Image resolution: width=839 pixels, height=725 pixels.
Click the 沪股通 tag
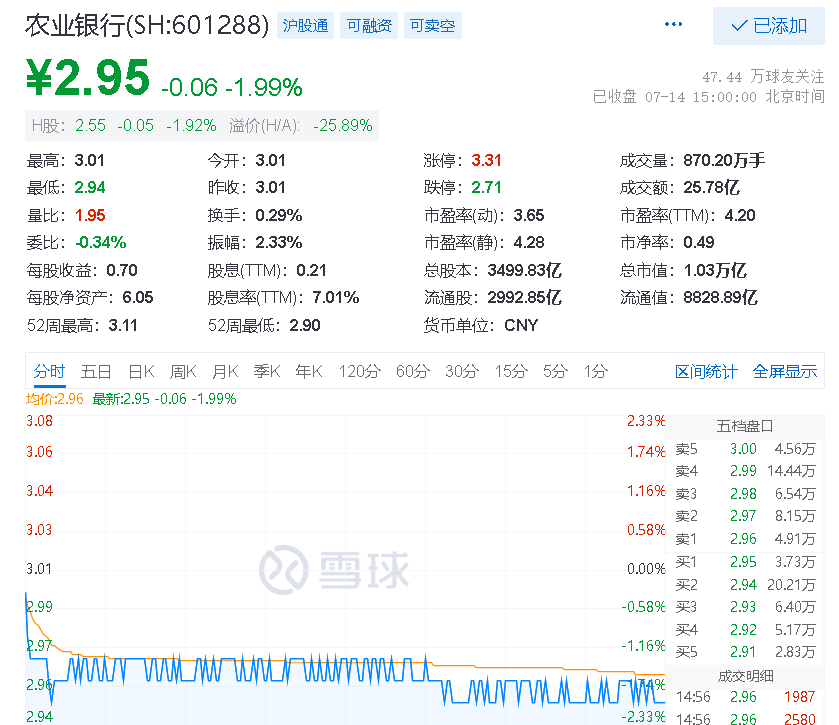point(305,26)
